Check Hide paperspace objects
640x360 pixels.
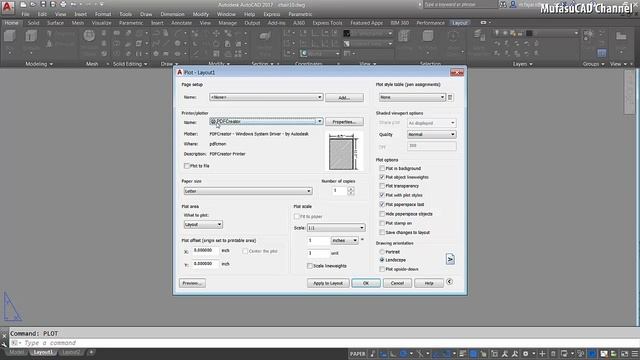[382, 214]
